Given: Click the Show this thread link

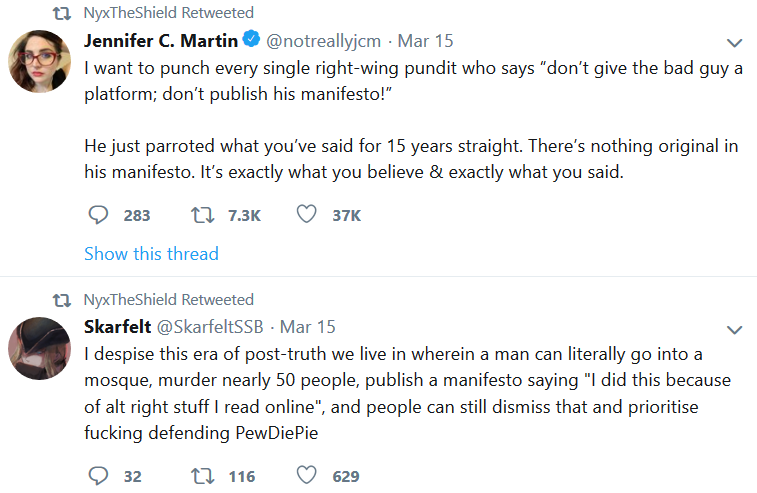Looking at the screenshot, I should point(151,254).
